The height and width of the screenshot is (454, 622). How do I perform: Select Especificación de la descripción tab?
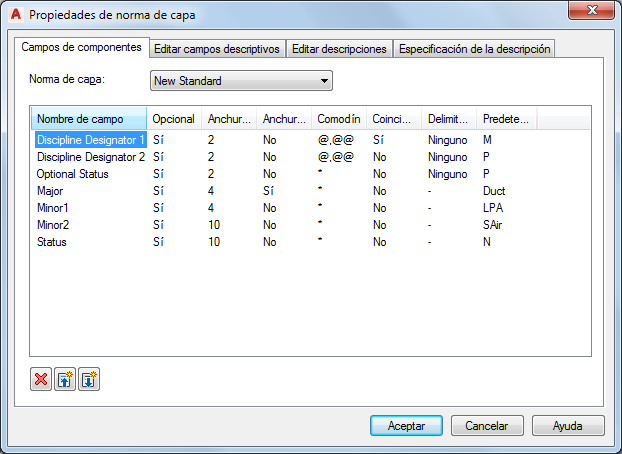474,49
